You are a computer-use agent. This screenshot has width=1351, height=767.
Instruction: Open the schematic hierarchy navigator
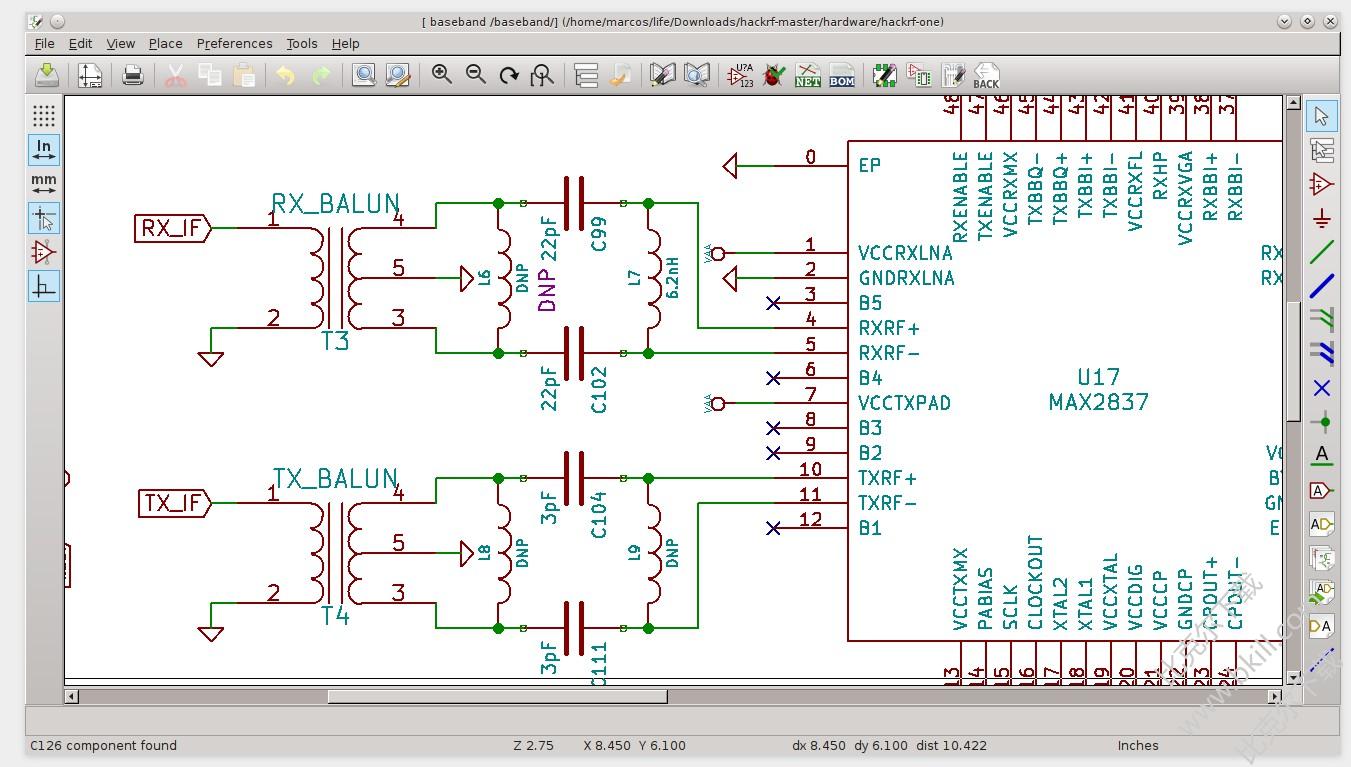586,75
